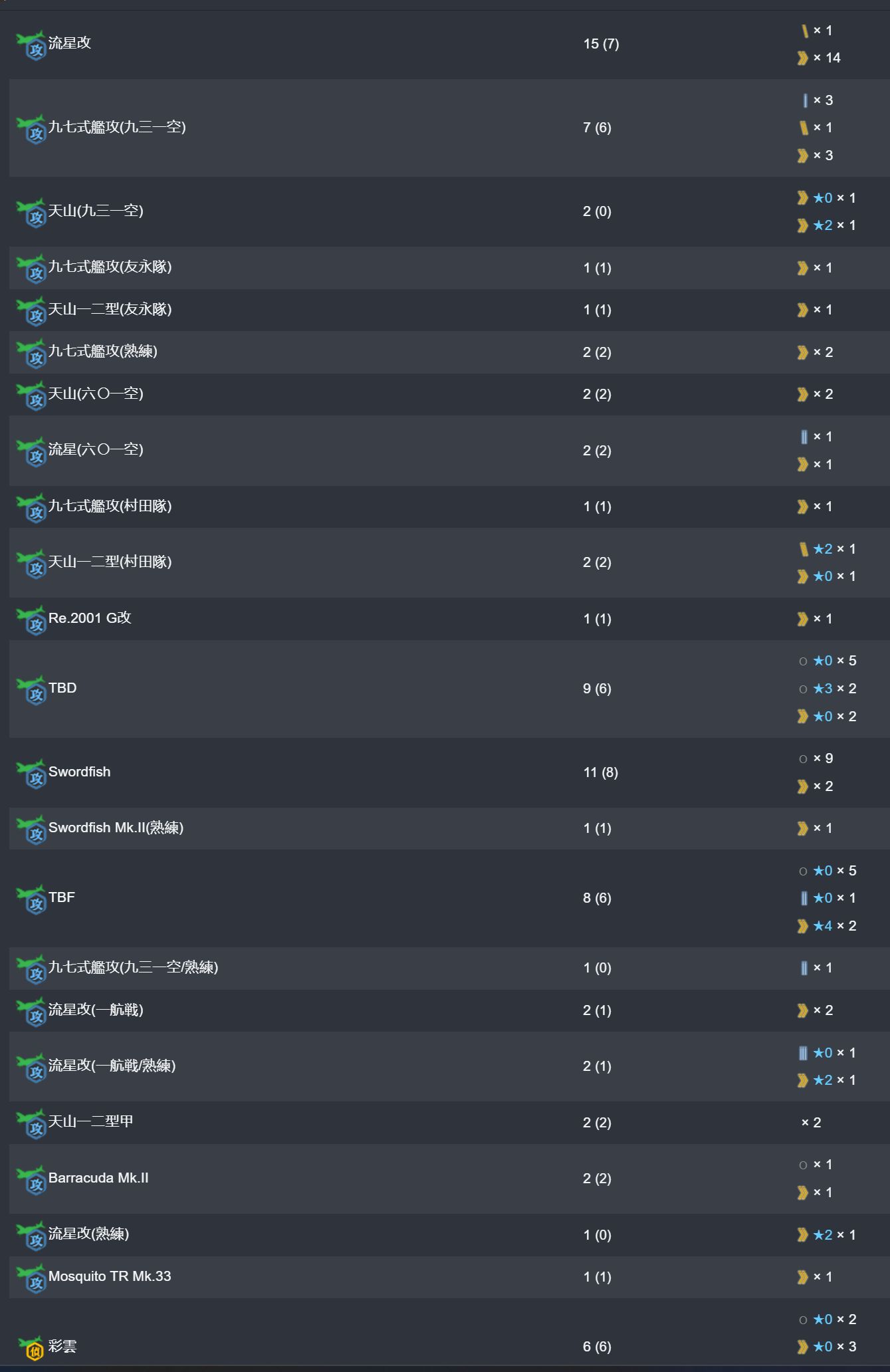890x1372 pixels.
Task: Click the 15 (7) count for 流星改
Action: 602,44
